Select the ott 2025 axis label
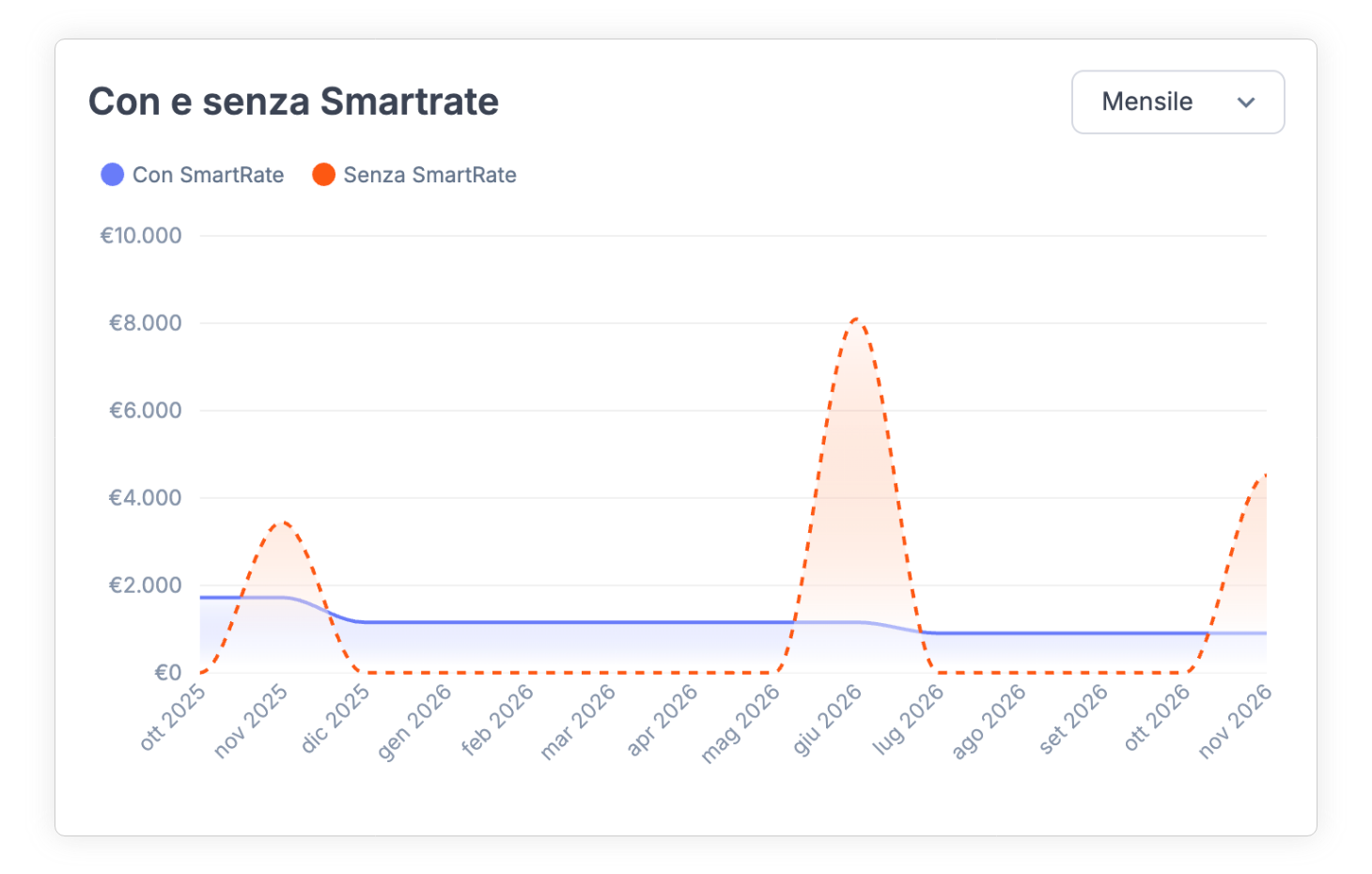Viewport: 1372px width, 874px height. [x=174, y=717]
